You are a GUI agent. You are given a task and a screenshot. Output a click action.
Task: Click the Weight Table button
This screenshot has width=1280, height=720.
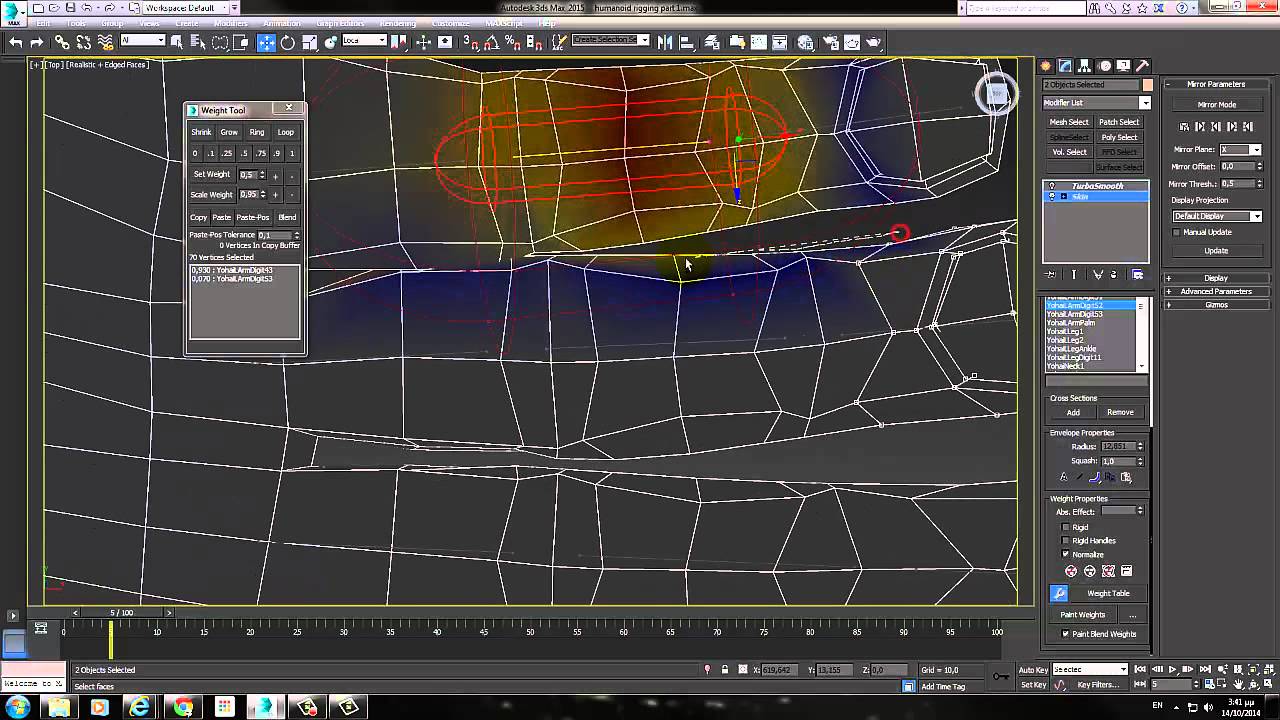[1108, 593]
